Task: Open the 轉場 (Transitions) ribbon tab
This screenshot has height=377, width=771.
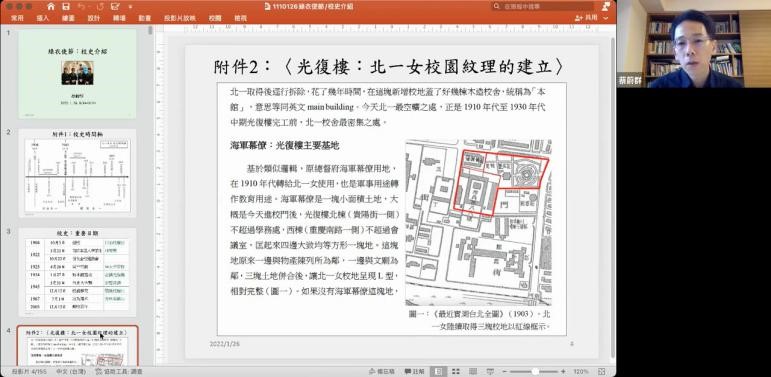Action: tap(119, 18)
